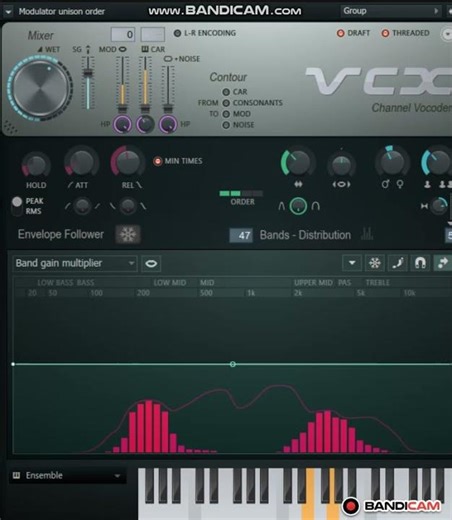Click the HOLD knob

36,165
